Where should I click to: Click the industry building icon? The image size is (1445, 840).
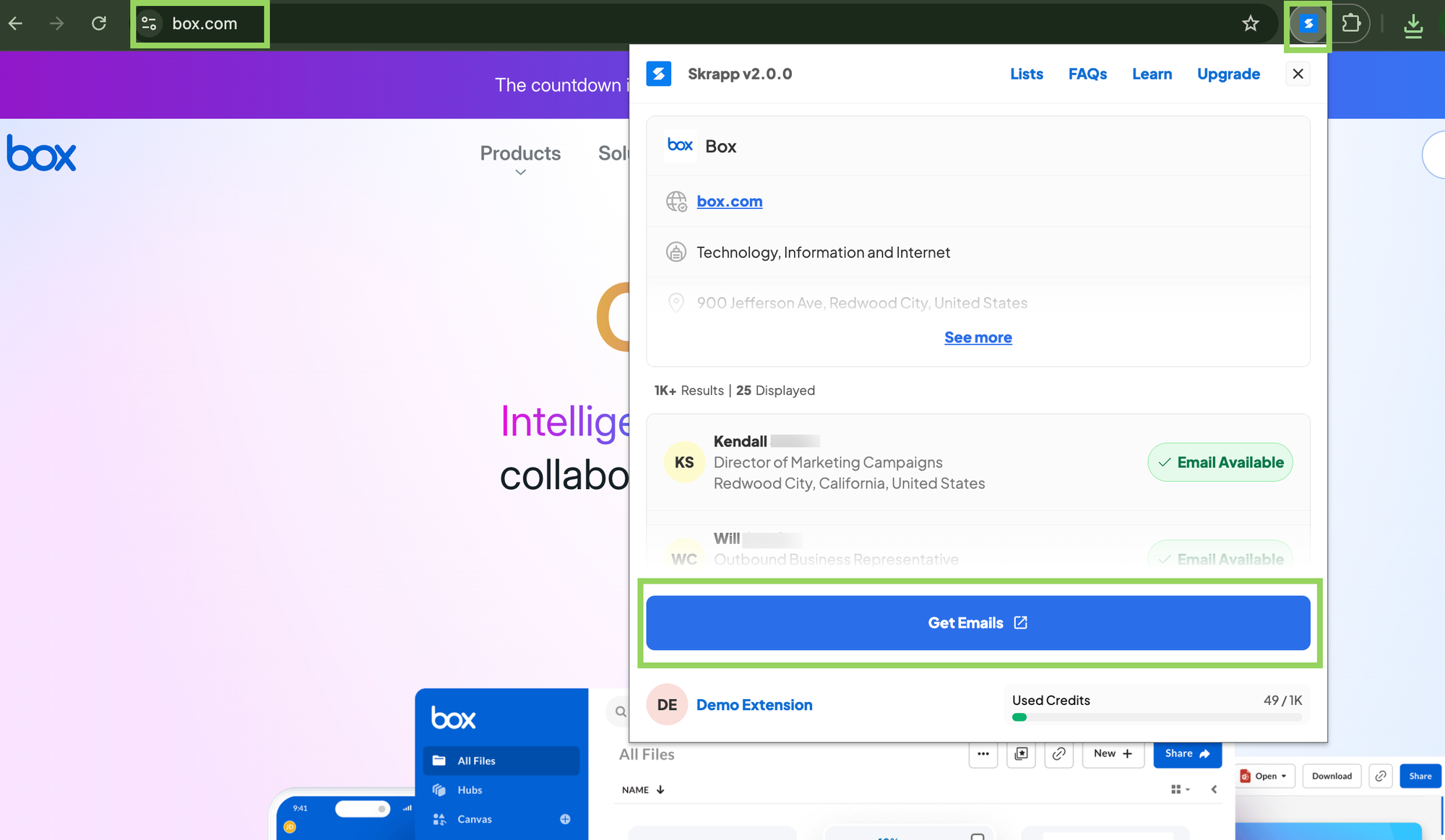676,252
